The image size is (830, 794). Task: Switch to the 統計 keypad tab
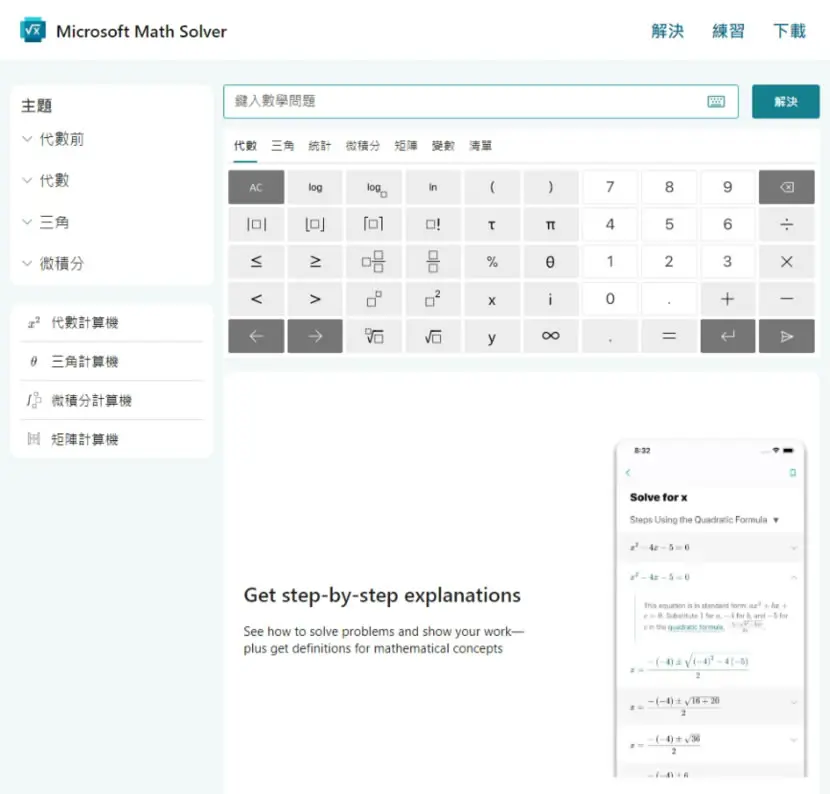pos(320,146)
